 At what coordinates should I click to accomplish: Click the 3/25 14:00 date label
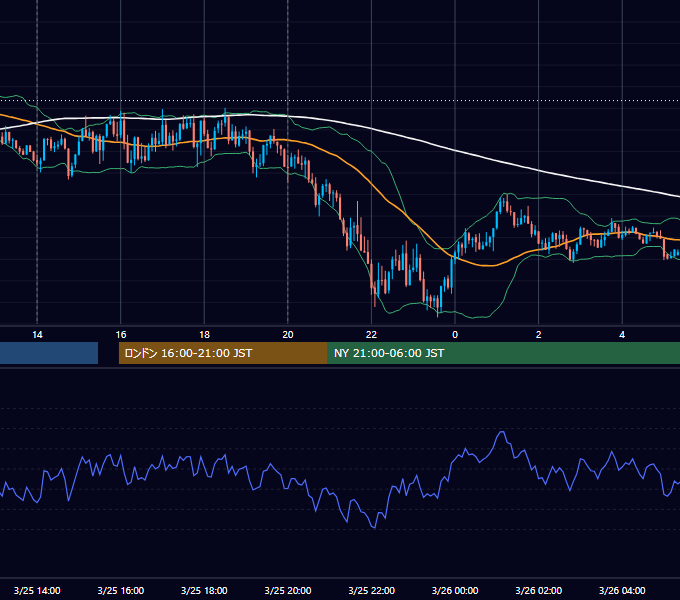pyautogui.click(x=37, y=590)
